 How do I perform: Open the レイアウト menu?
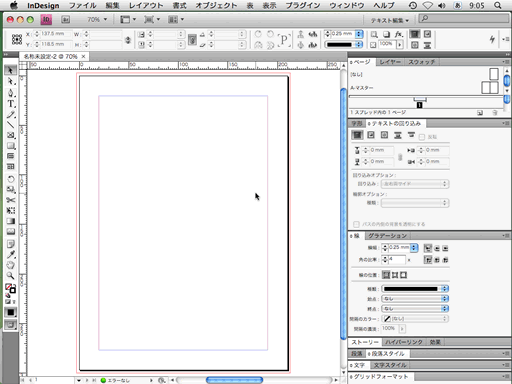pyautogui.click(x=146, y=6)
